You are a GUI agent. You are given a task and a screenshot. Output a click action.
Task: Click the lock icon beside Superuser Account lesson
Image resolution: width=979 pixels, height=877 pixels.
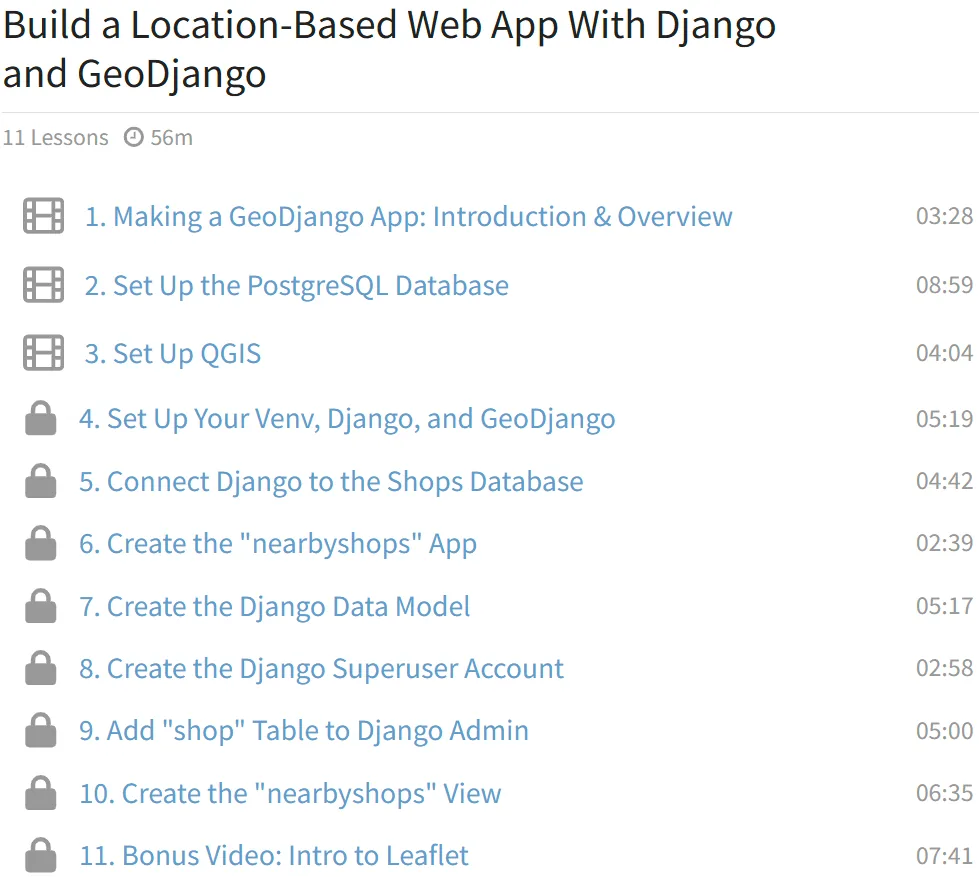[41, 668]
